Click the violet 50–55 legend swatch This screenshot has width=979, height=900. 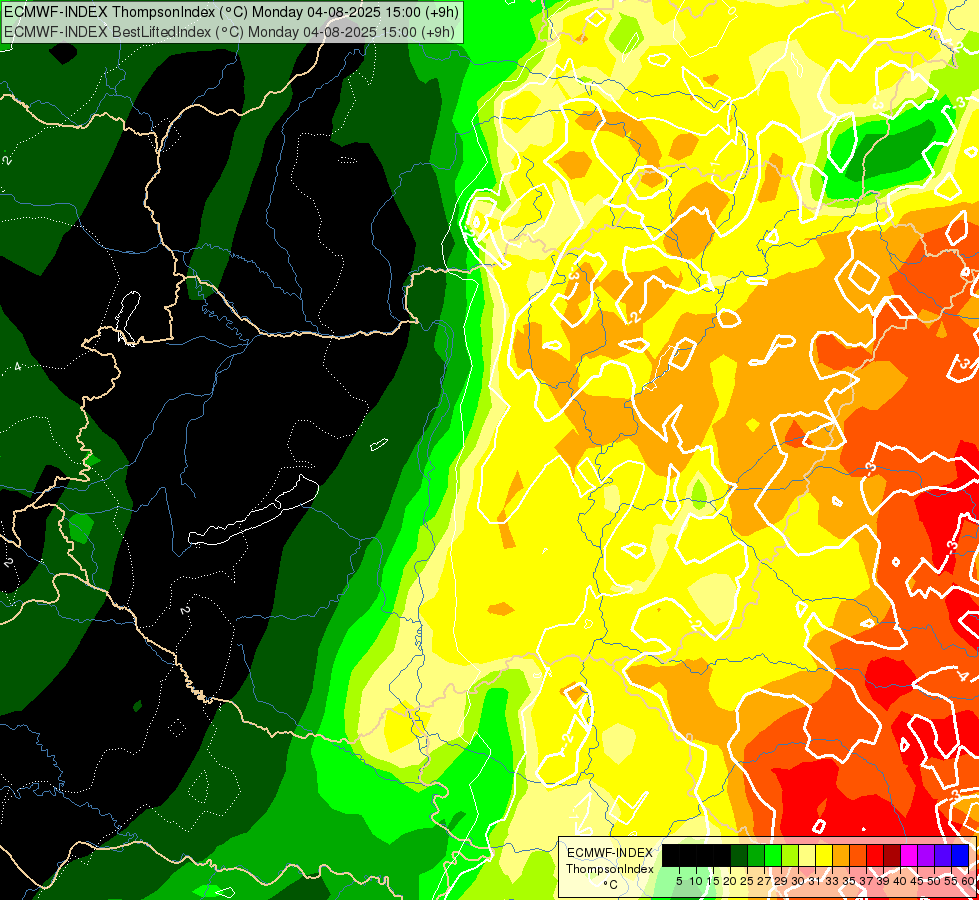(x=943, y=856)
